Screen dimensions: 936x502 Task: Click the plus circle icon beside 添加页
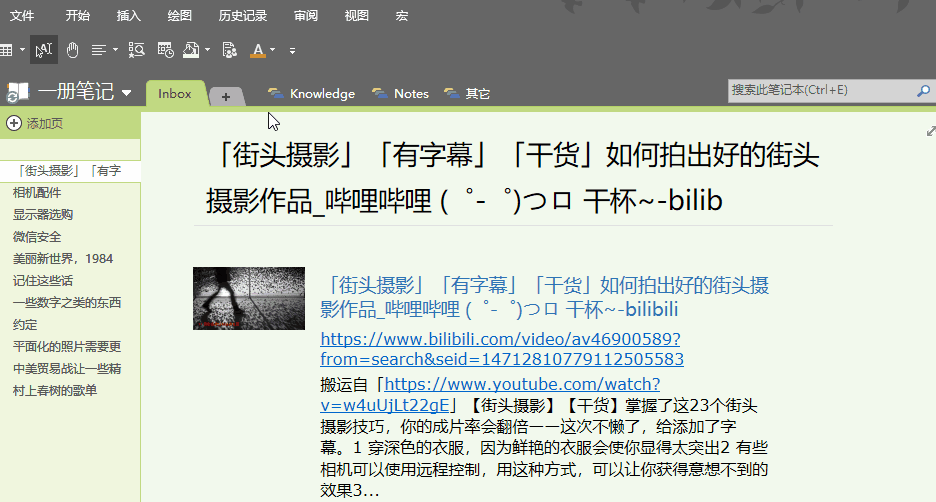coord(14,123)
